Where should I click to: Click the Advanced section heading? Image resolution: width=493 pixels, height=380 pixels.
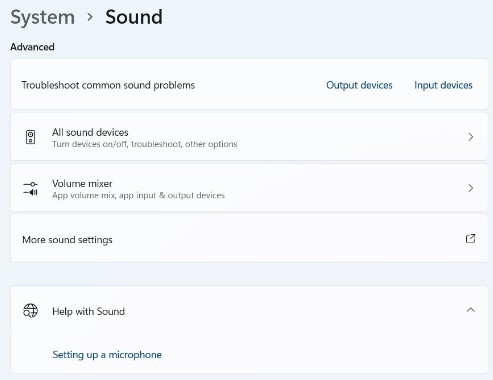(x=32, y=47)
